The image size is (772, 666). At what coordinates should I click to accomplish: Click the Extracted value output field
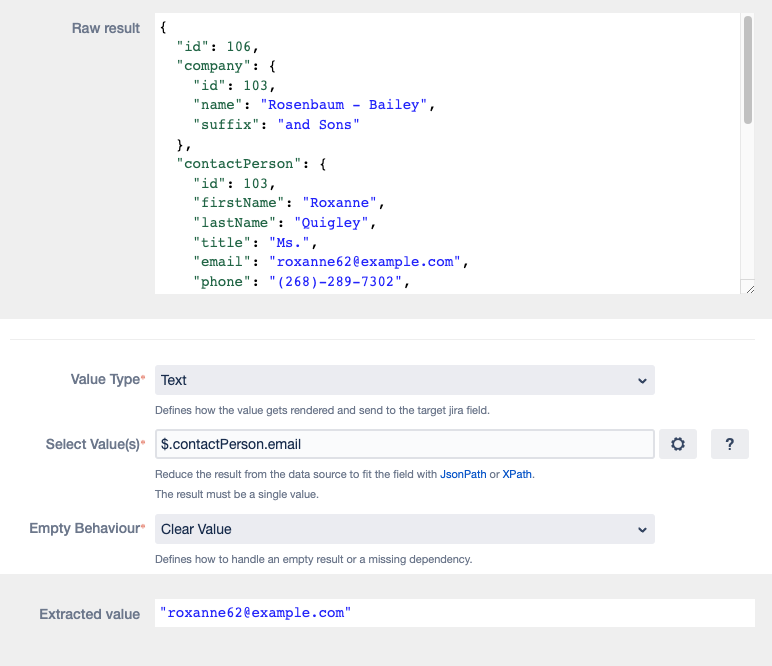tap(455, 613)
